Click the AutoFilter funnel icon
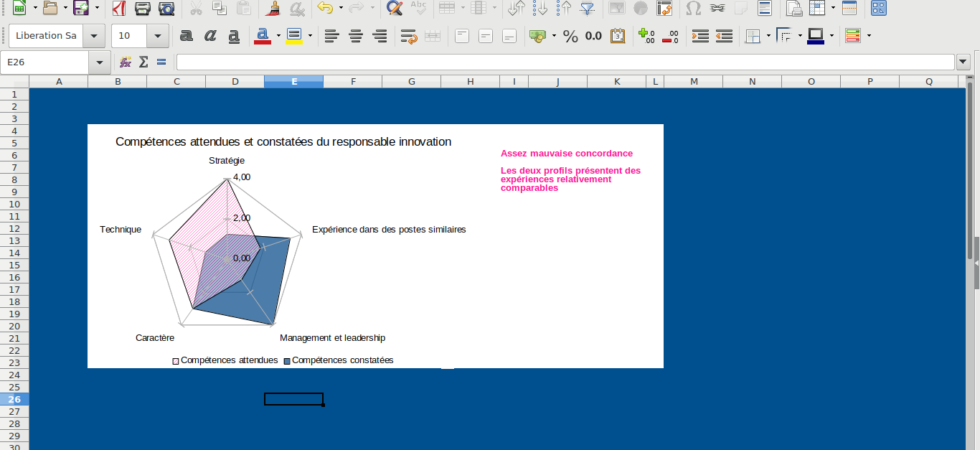The image size is (980, 450). [x=587, y=9]
